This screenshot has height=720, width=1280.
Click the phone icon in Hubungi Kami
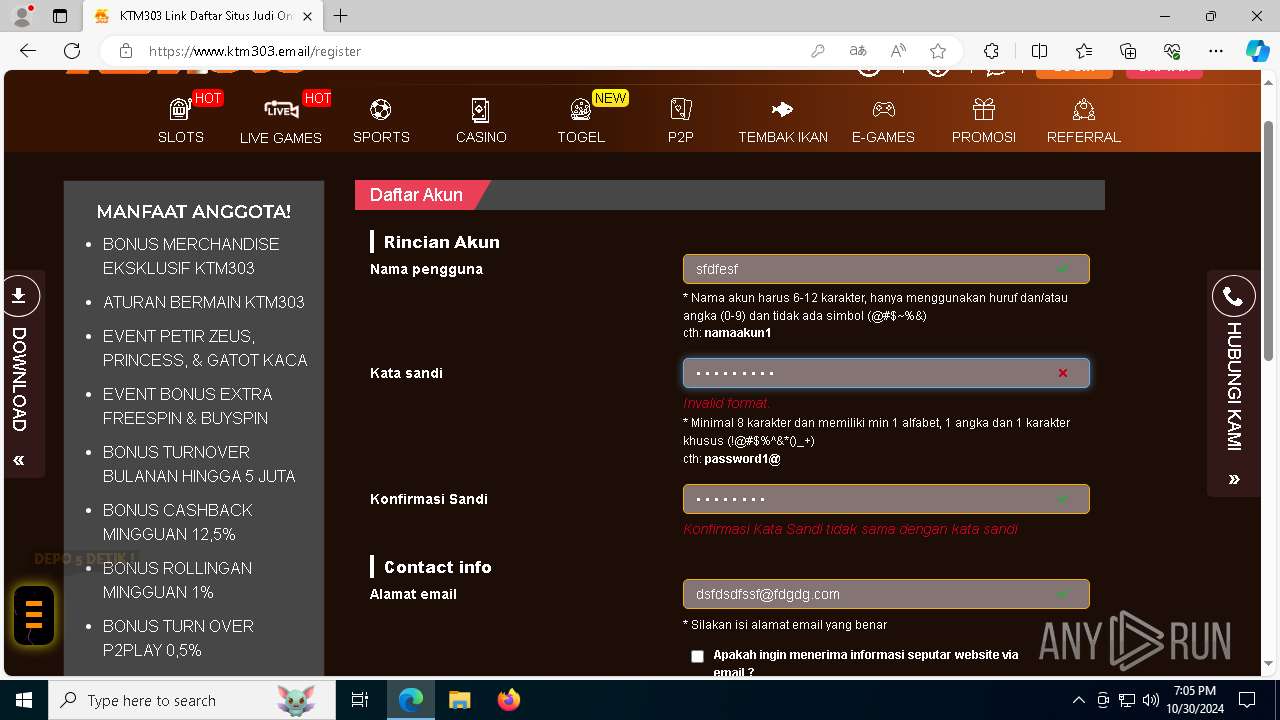pyautogui.click(x=1233, y=297)
